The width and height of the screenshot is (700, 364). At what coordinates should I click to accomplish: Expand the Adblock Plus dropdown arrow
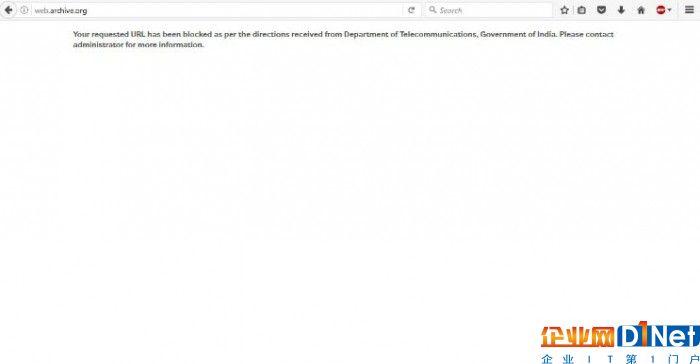[x=669, y=10]
